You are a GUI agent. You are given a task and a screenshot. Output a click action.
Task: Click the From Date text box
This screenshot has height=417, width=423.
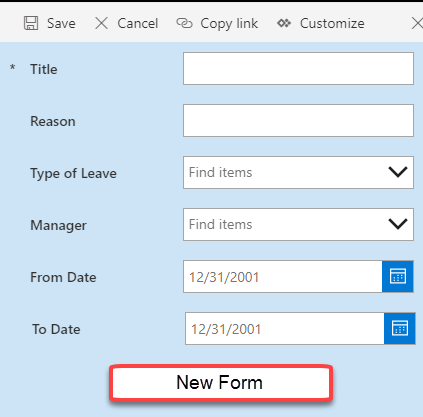coord(283,277)
